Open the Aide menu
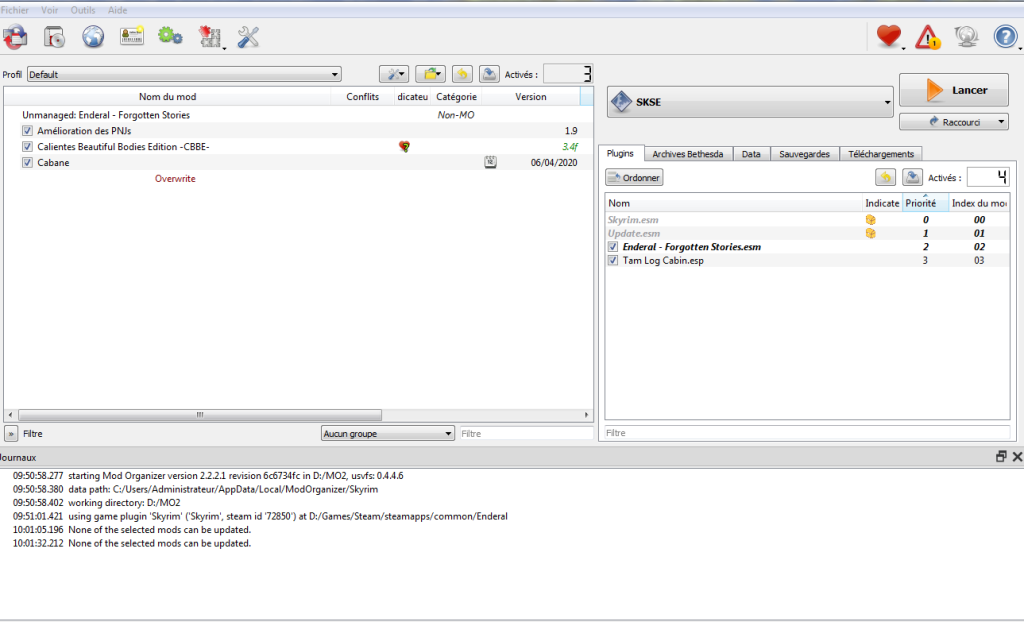 (118, 10)
